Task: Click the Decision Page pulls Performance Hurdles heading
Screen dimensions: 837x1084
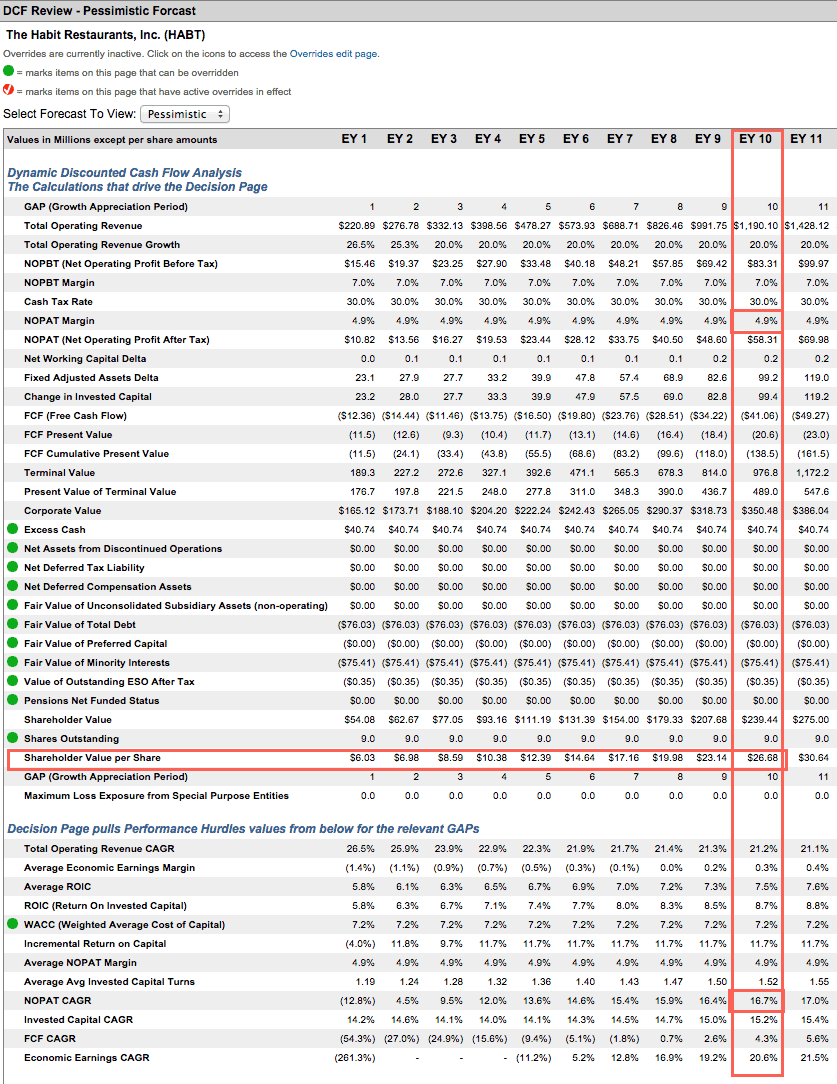Action: tap(243, 829)
